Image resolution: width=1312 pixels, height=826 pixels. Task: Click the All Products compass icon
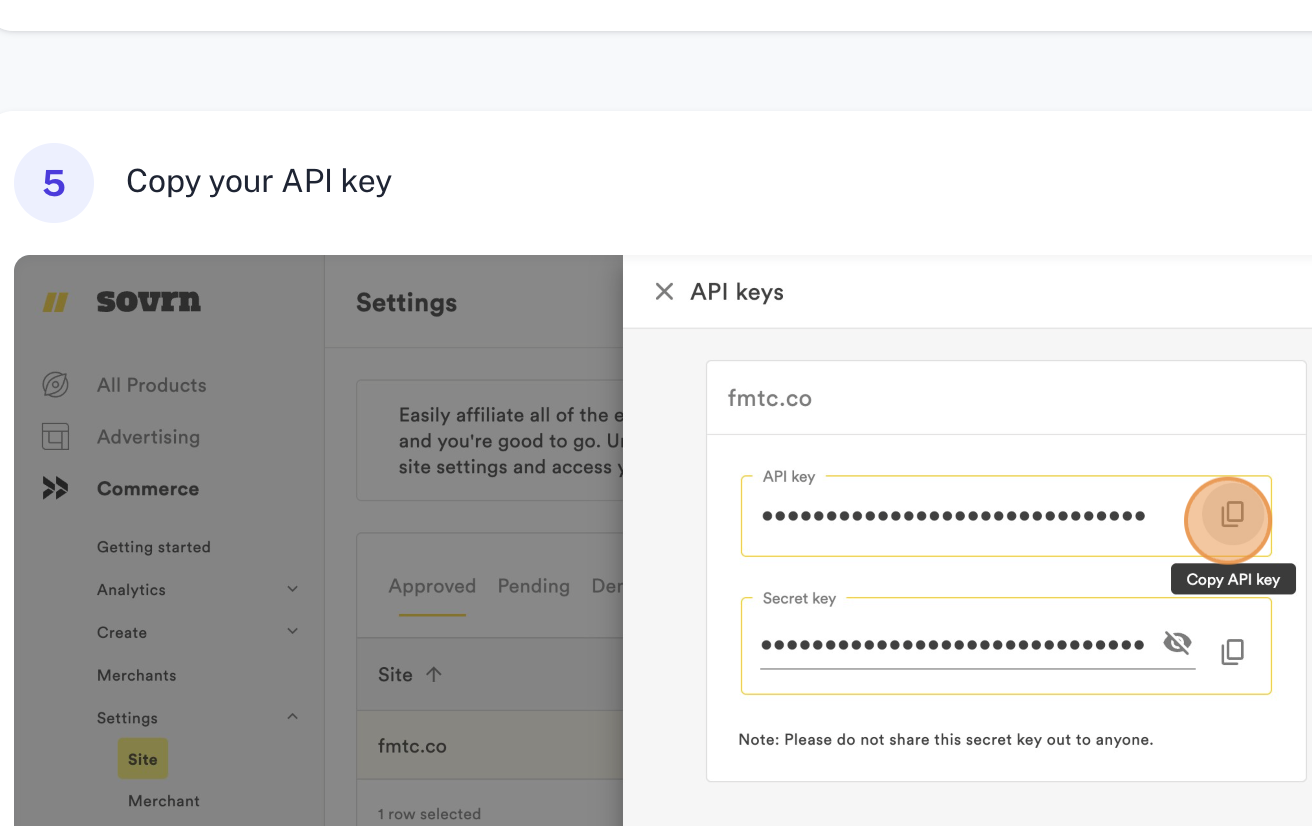(55, 385)
